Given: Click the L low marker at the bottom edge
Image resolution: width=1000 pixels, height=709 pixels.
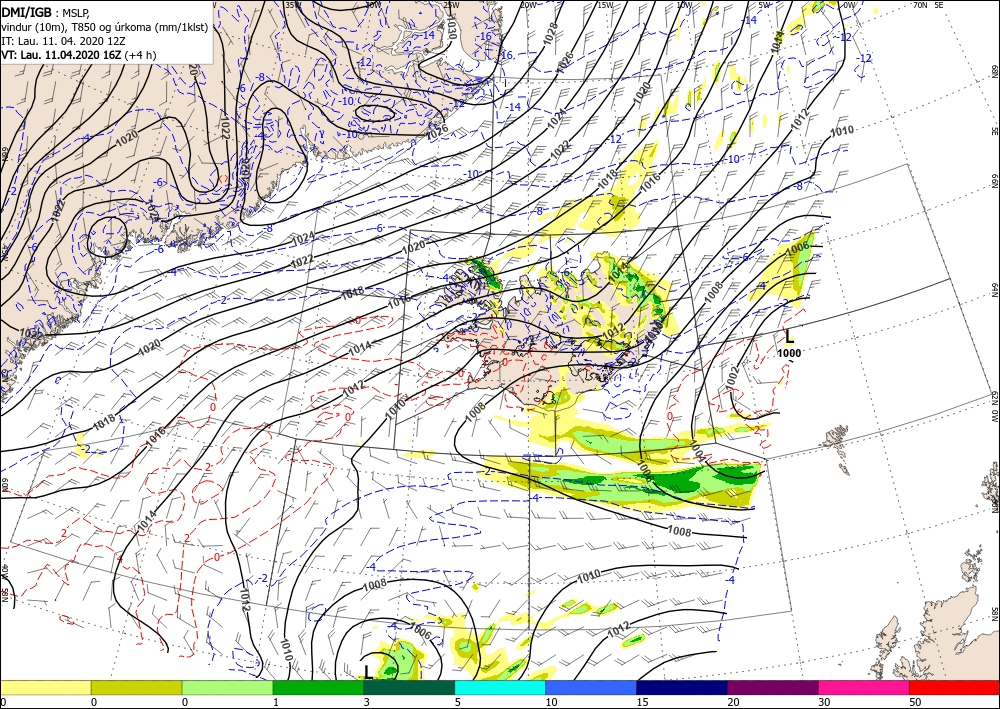Looking at the screenshot, I should pyautogui.click(x=368, y=671).
